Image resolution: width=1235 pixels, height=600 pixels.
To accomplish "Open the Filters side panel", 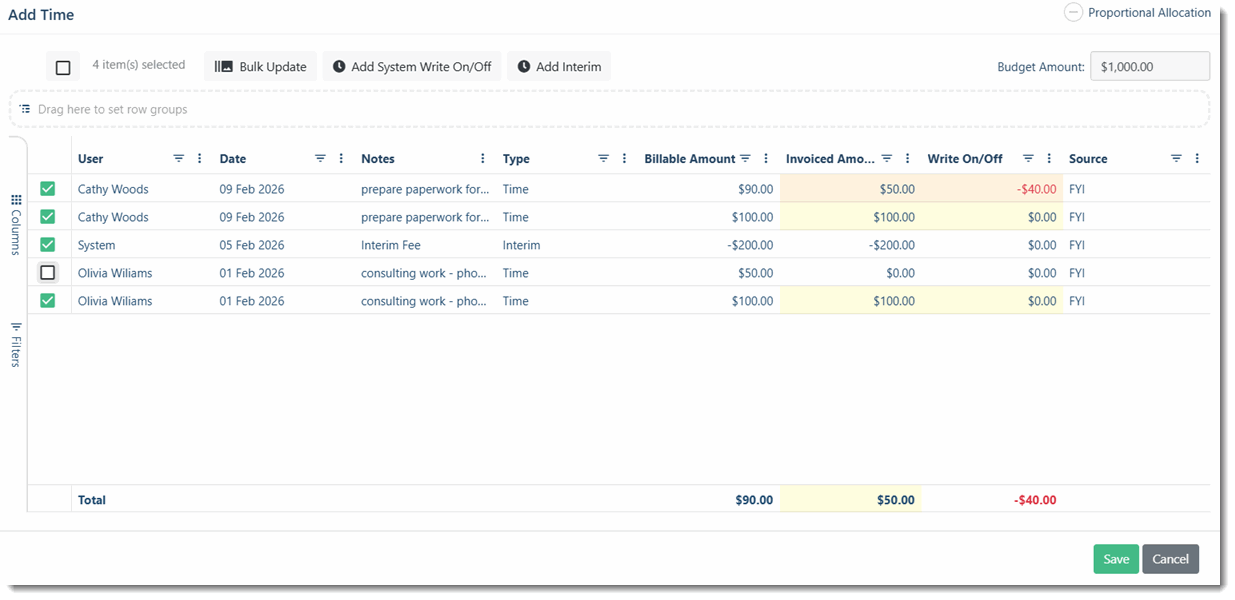I will coord(16,345).
